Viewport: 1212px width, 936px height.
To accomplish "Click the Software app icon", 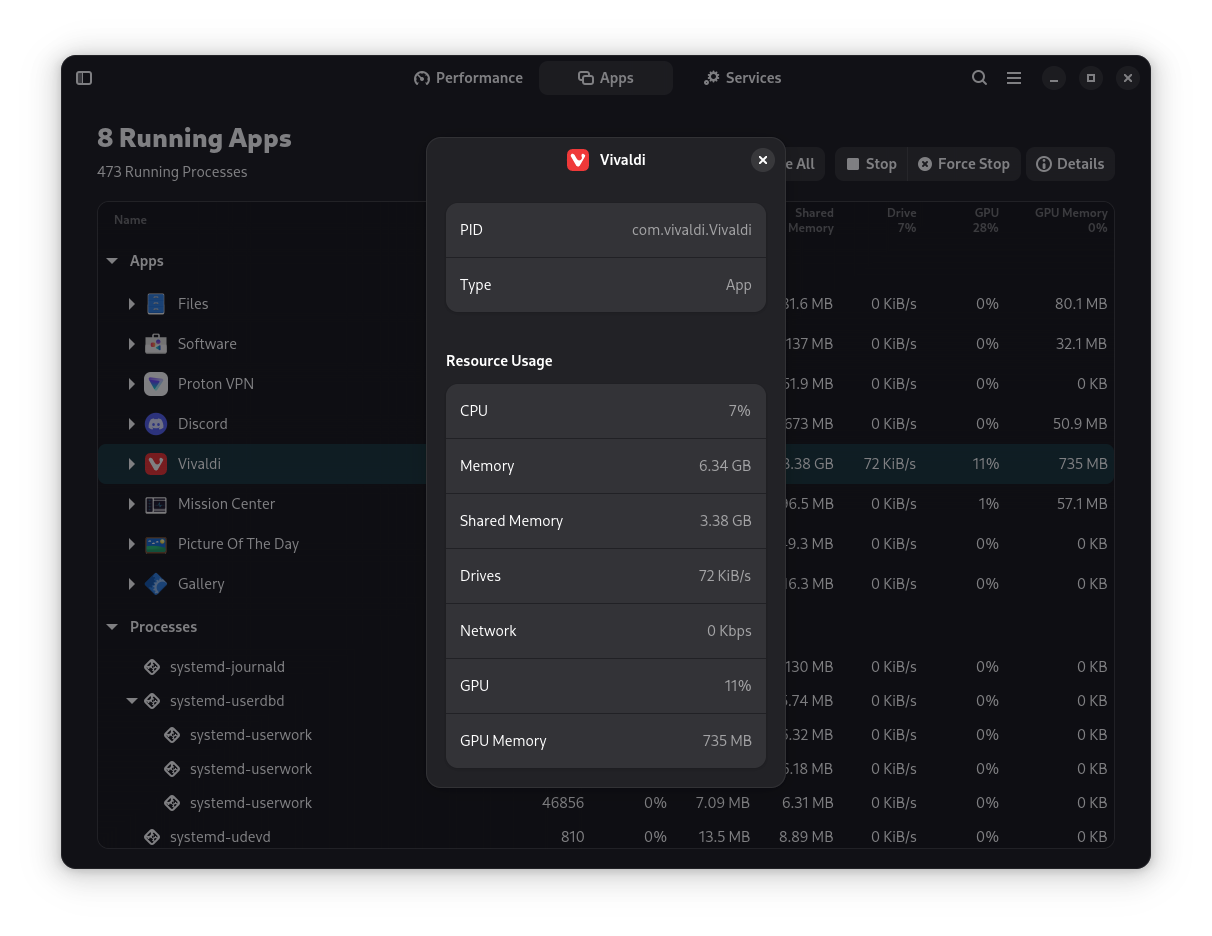I will coord(156,343).
